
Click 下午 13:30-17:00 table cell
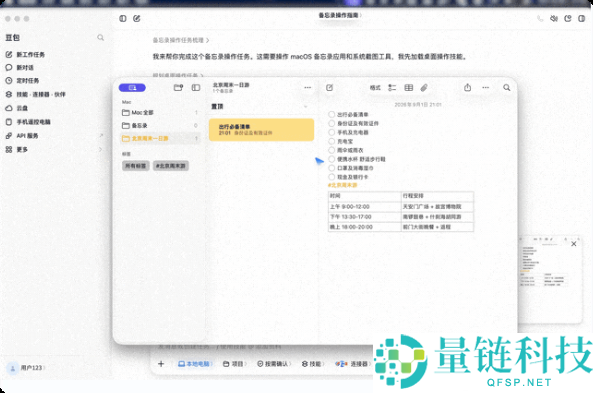(x=365, y=217)
